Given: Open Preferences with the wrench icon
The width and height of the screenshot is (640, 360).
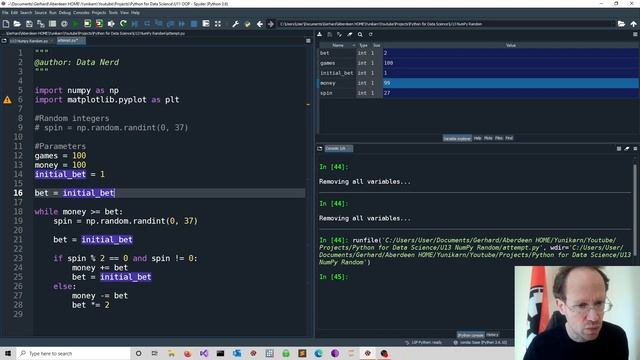Looking at the screenshot, I should (x=236, y=24).
